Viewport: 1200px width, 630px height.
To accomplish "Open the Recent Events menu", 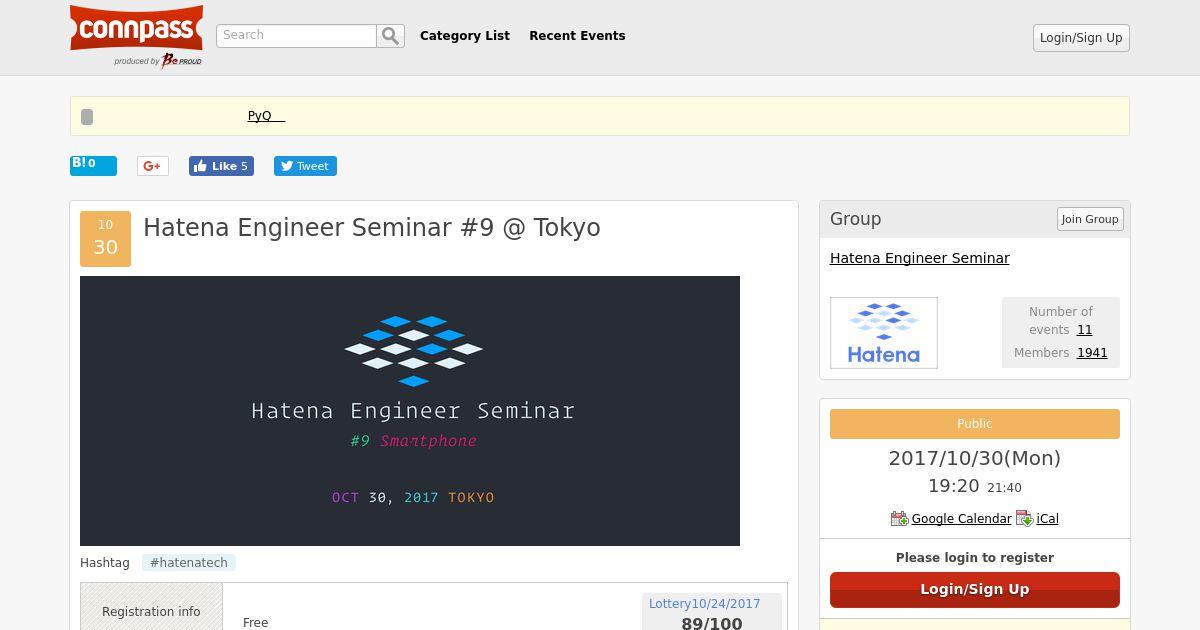I will coord(577,36).
